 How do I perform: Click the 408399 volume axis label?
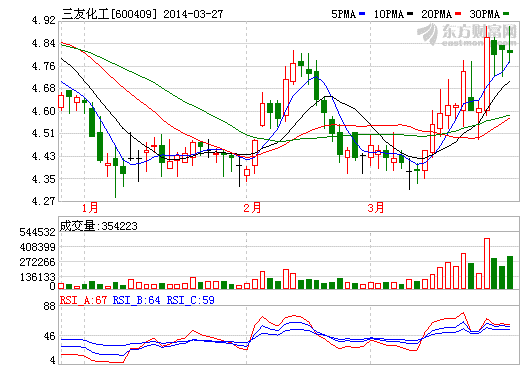(x=37, y=247)
